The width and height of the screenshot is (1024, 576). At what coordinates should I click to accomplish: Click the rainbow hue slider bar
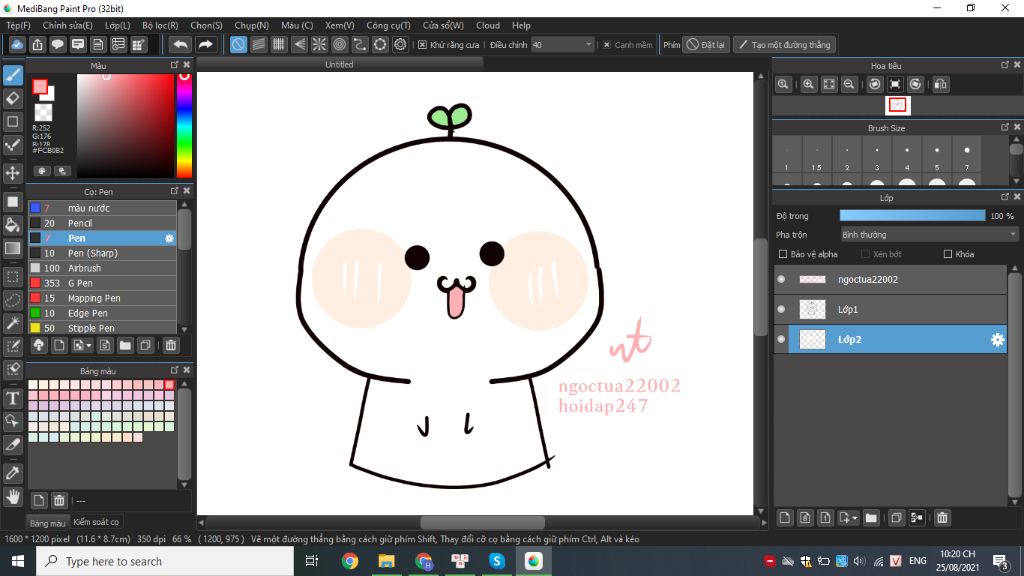pyautogui.click(x=184, y=125)
